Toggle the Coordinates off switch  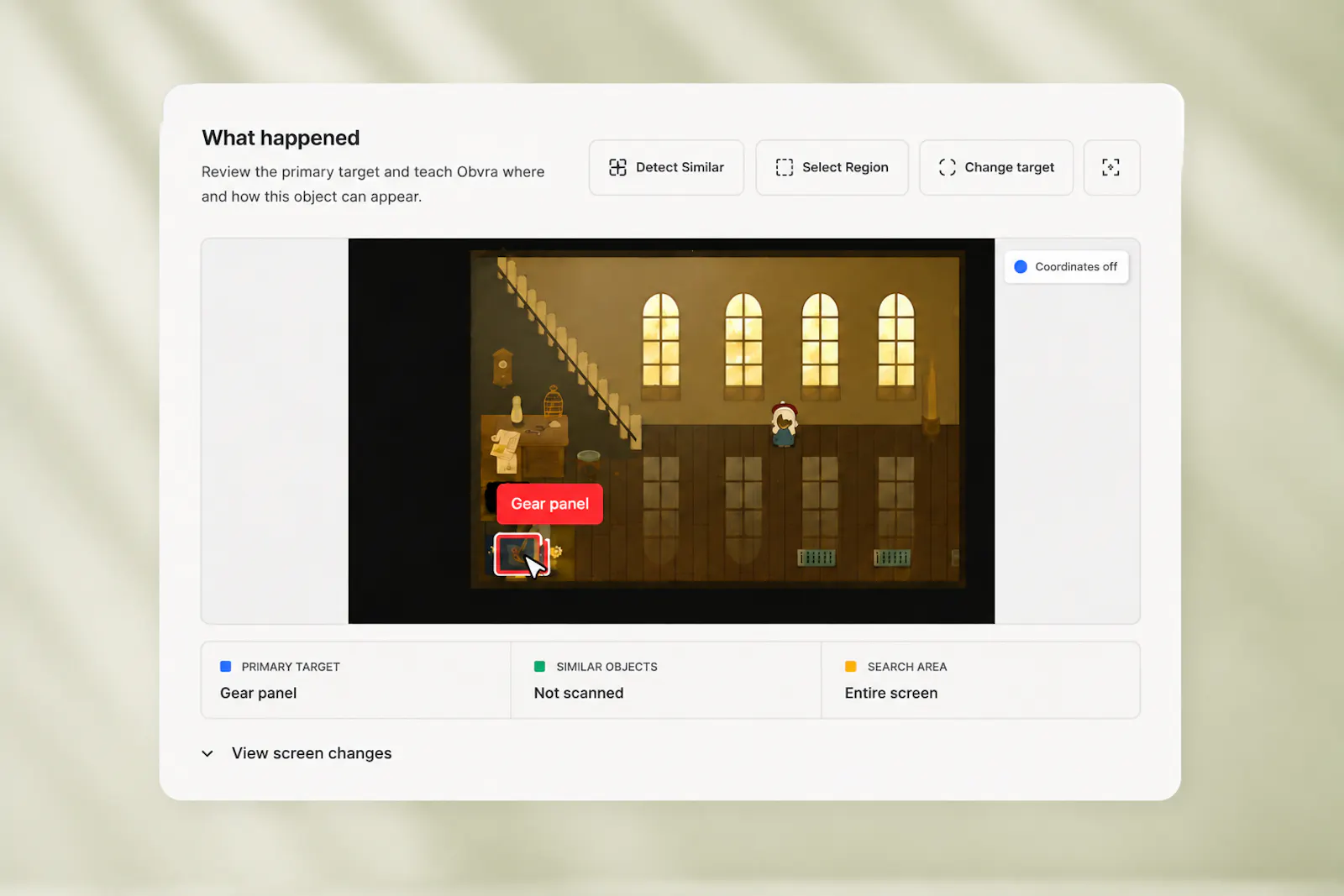1066,267
